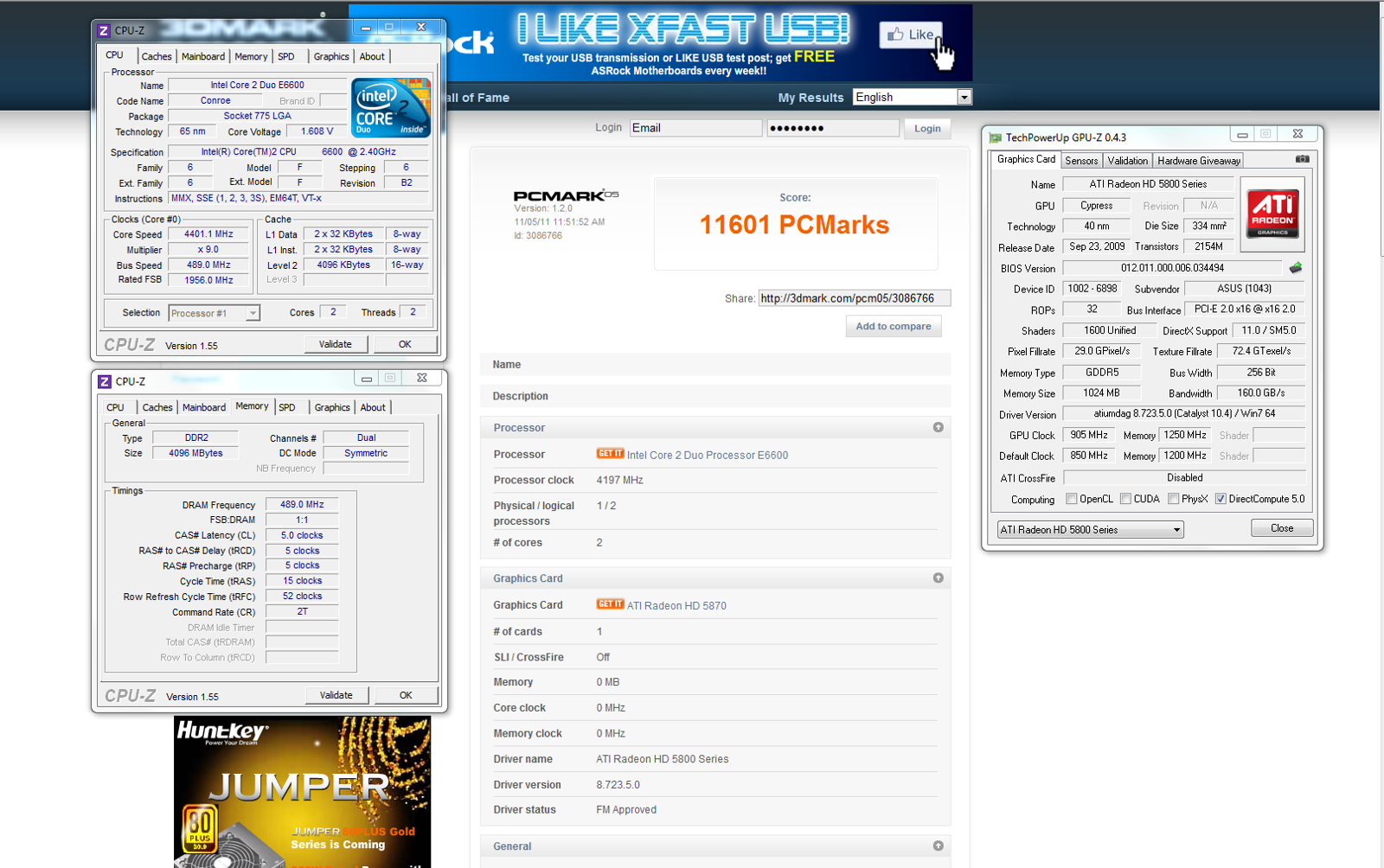
Task: Toggle the DirectCompute 5.0 checkbox
Action: click(1221, 499)
